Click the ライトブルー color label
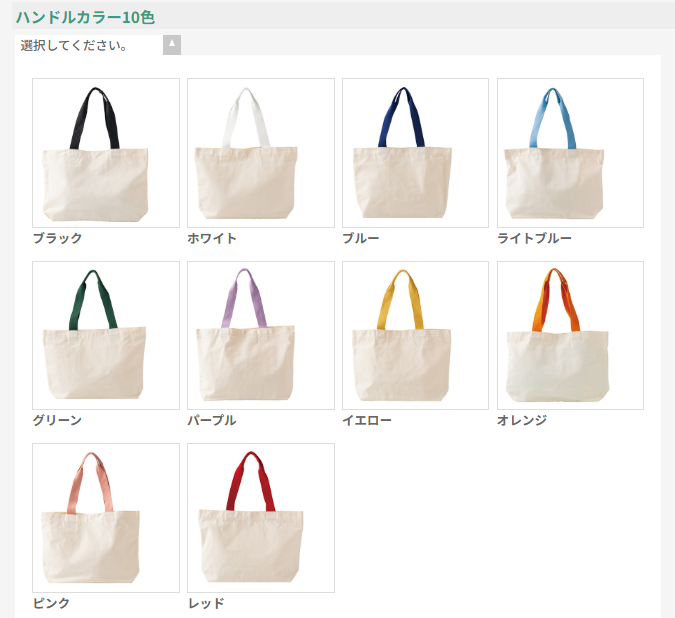 pyautogui.click(x=534, y=238)
